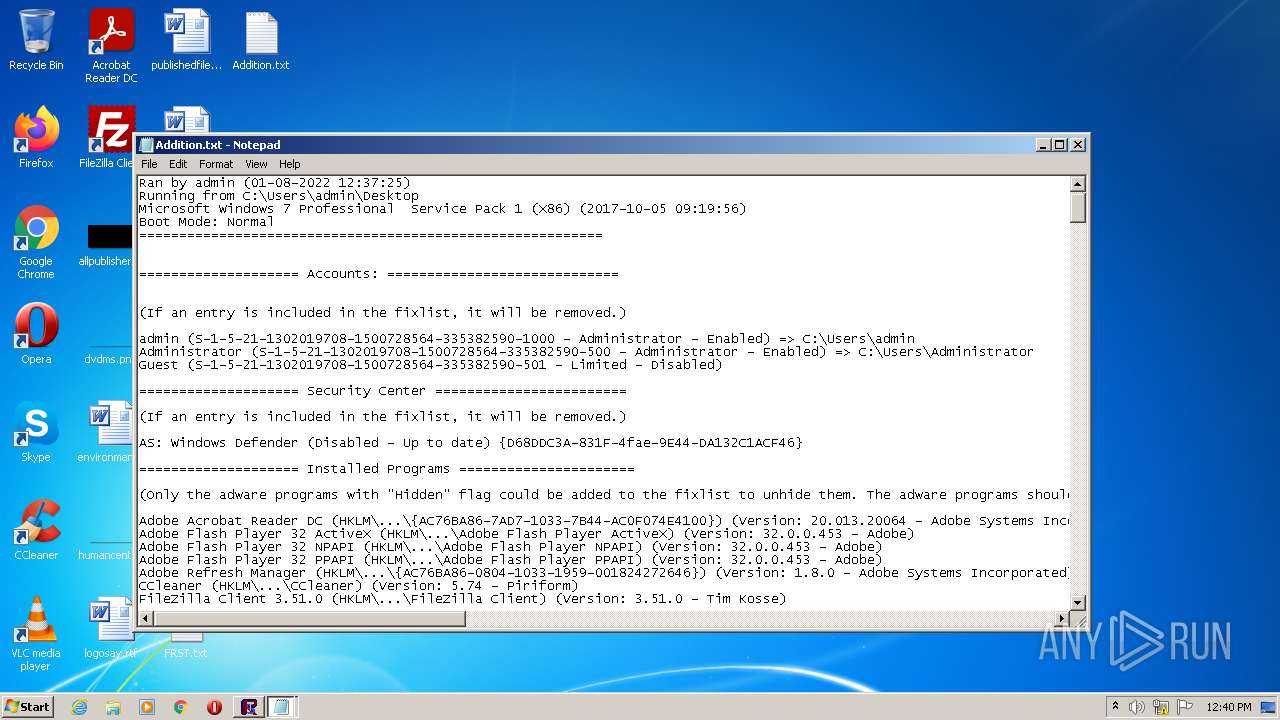Select the publishedfile Word document icon
Screen dimensions: 1280x720
click(x=186, y=40)
